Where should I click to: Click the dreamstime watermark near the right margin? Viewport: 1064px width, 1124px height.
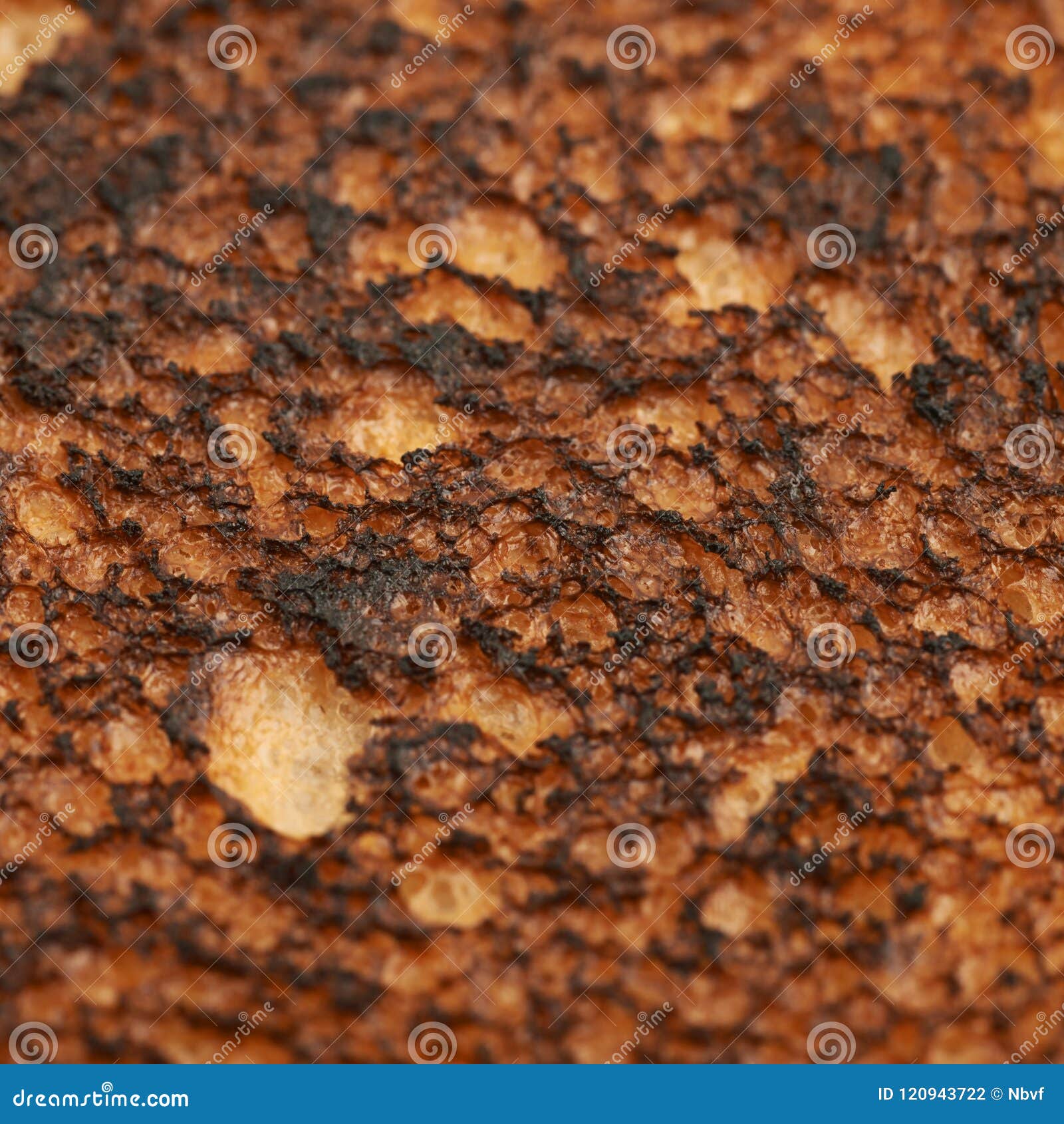[1037, 1018]
